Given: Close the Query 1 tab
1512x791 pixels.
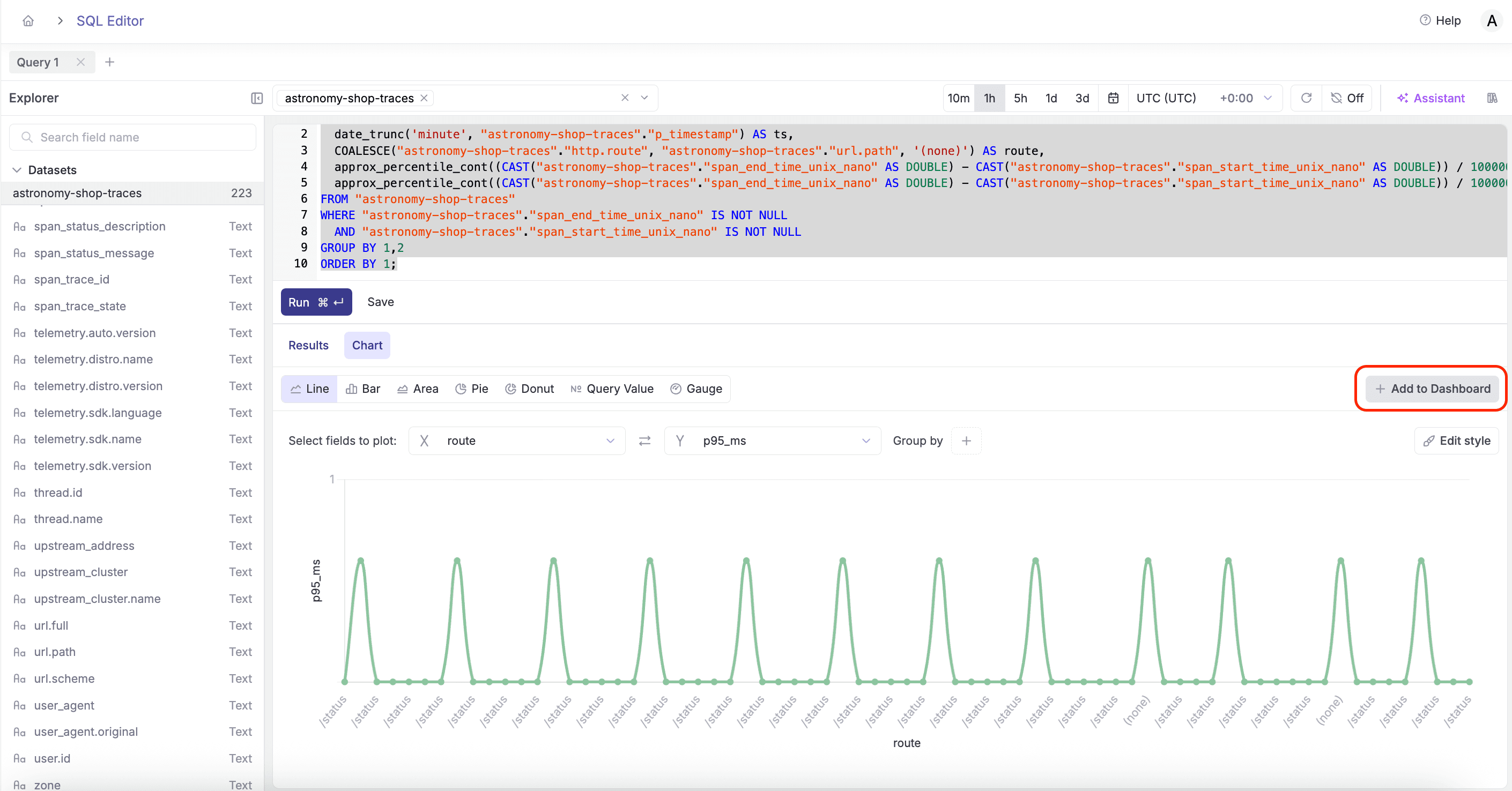Looking at the screenshot, I should point(81,62).
